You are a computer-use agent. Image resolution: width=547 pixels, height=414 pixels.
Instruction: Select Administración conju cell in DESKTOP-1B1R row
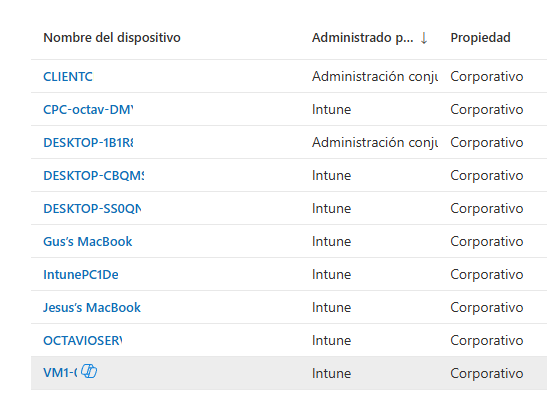click(x=375, y=142)
